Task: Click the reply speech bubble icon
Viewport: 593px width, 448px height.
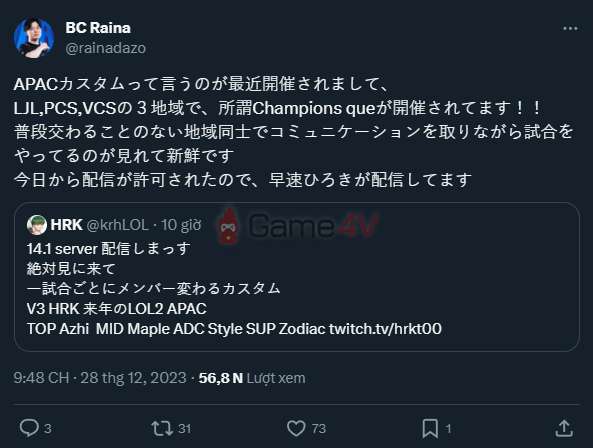Action: point(29,428)
